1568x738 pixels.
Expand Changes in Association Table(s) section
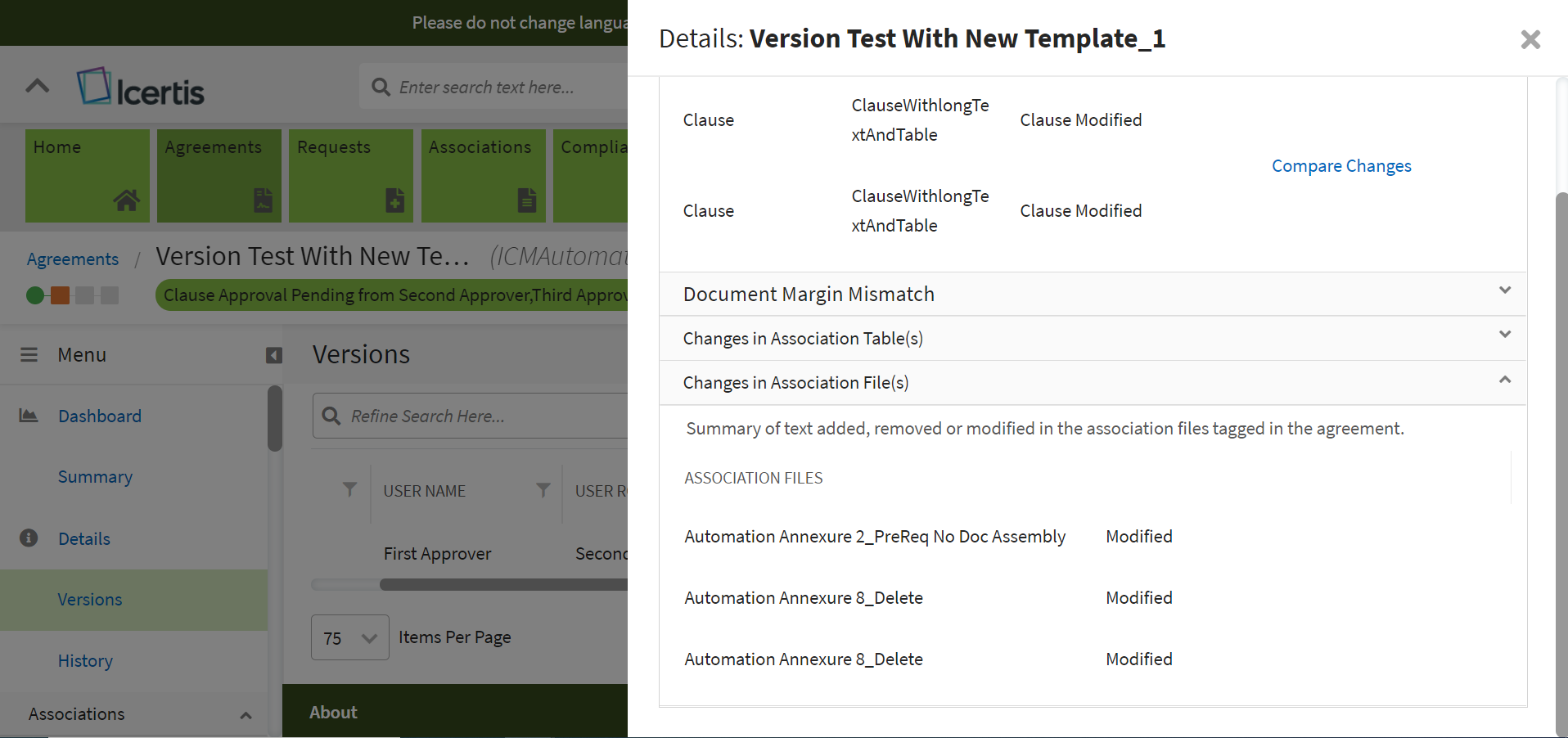[1504, 335]
